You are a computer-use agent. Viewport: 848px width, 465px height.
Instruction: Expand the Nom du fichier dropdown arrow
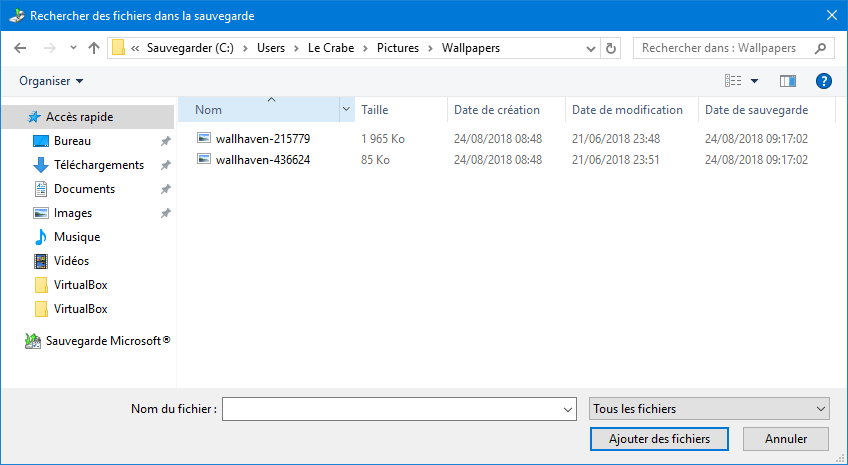pyautogui.click(x=568, y=409)
